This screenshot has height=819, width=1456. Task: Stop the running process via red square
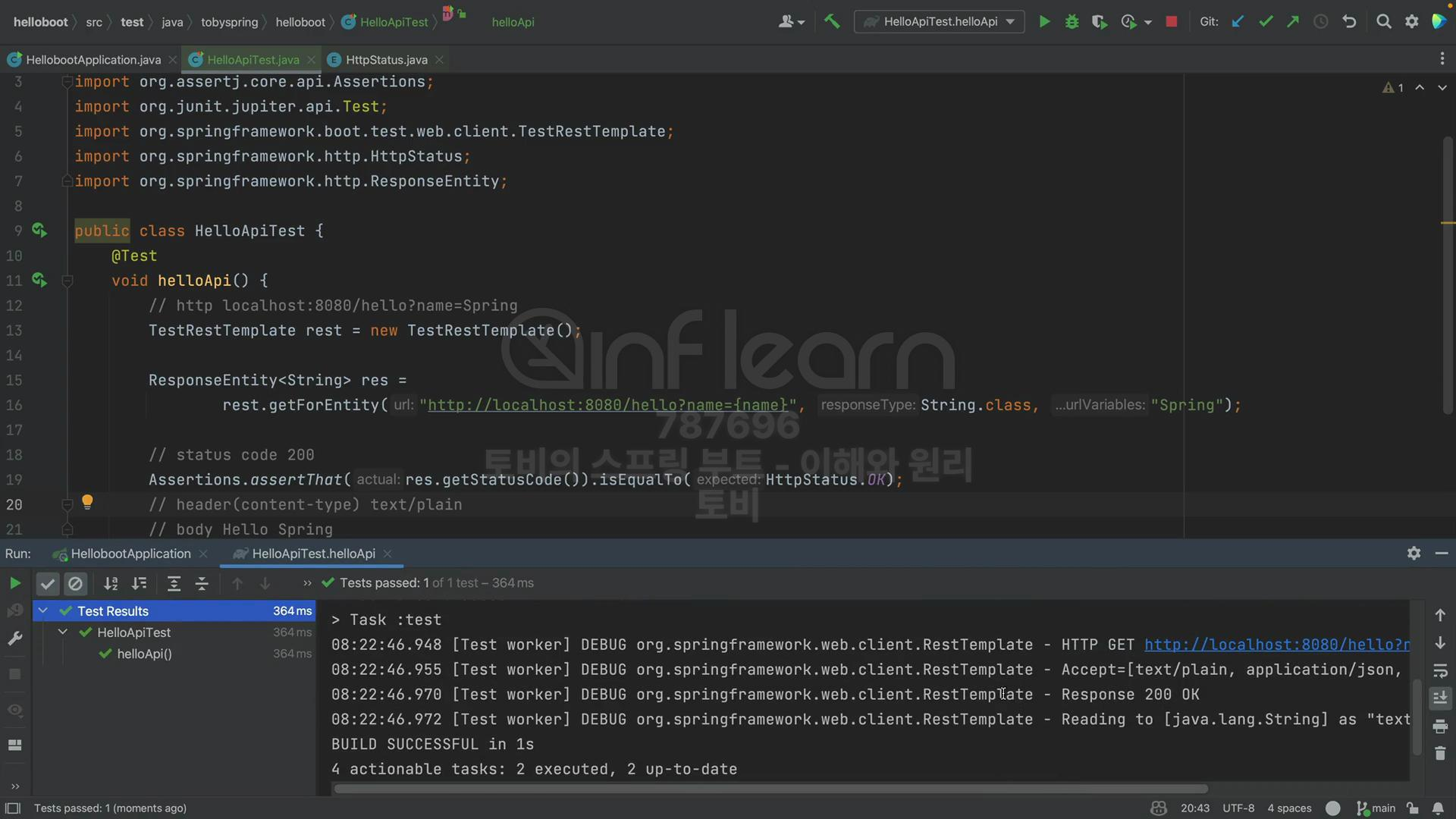click(x=1171, y=22)
